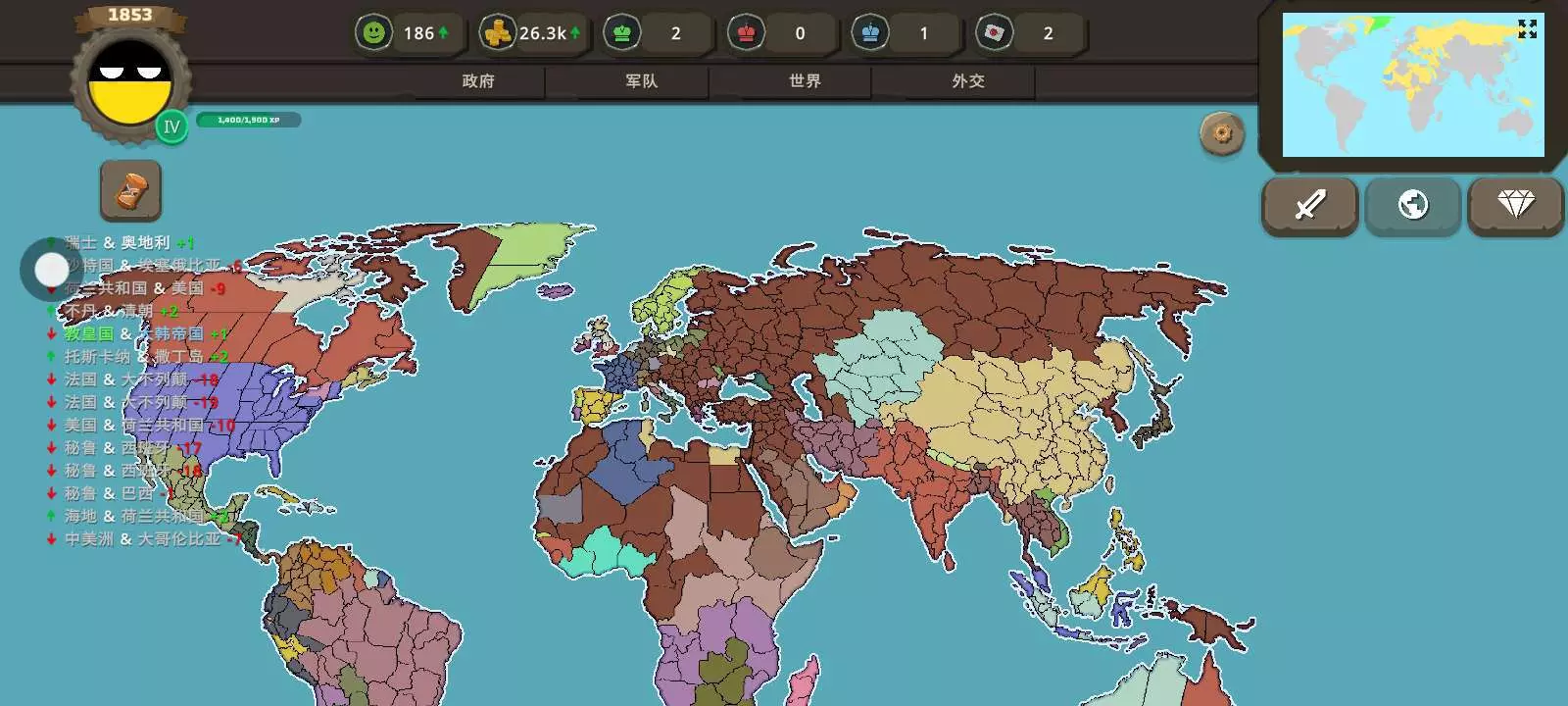Click the red crown count 0

(800, 33)
